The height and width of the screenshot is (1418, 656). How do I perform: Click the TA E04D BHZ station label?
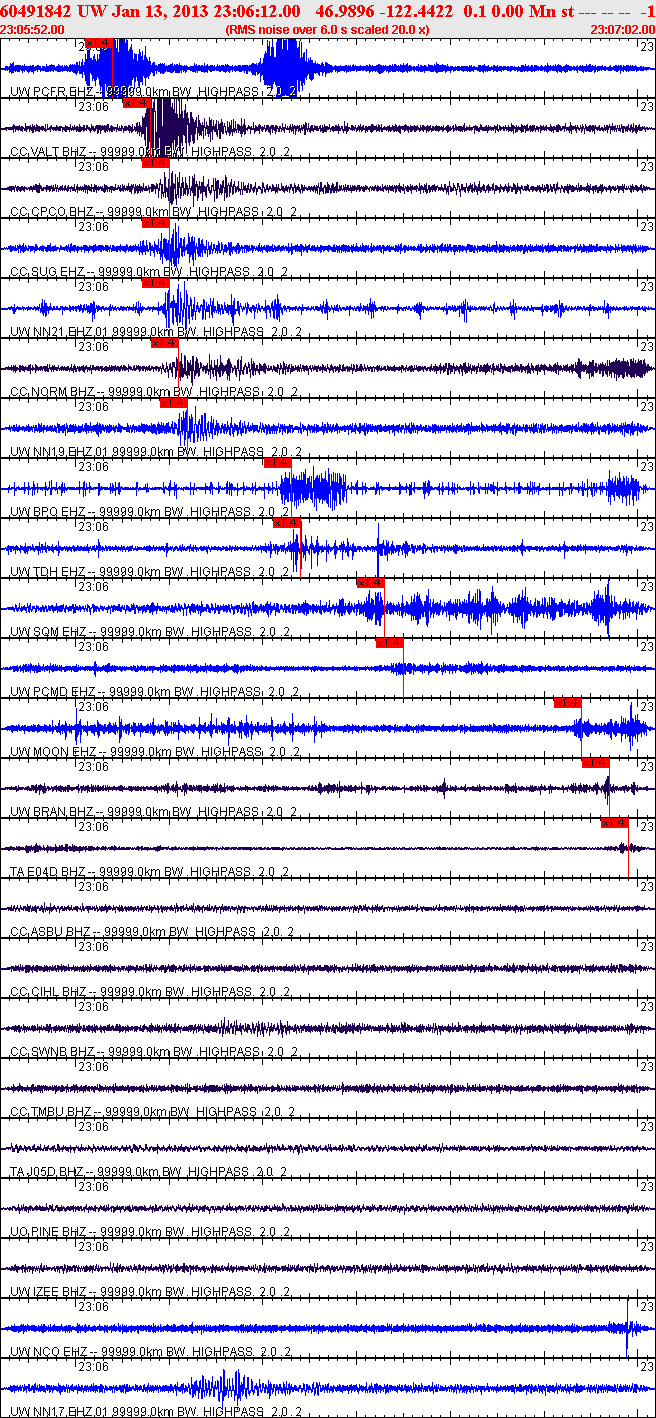point(150,871)
